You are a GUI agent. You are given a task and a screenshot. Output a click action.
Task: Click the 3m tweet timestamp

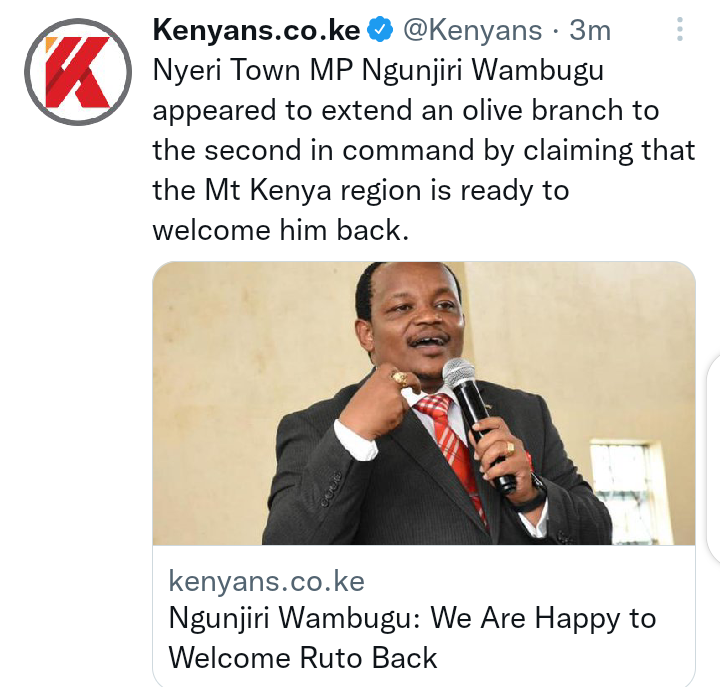point(590,30)
